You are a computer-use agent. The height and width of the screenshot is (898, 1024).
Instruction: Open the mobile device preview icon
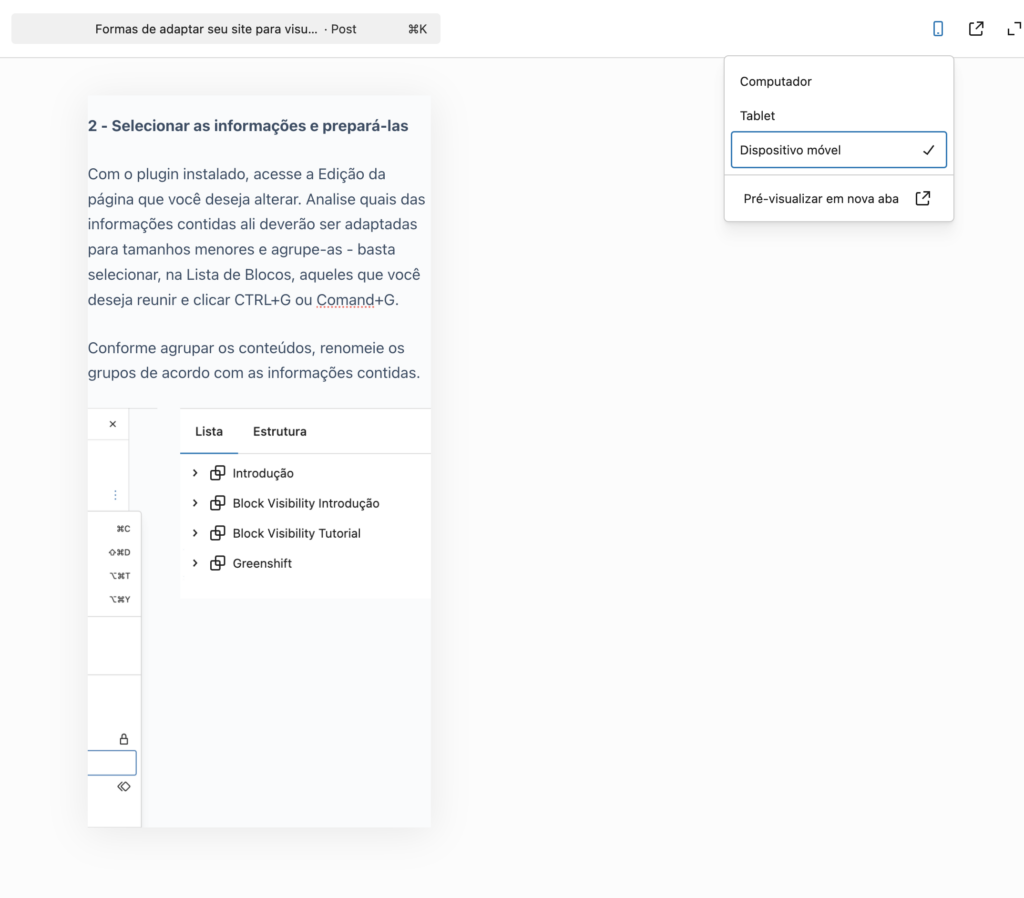click(938, 29)
